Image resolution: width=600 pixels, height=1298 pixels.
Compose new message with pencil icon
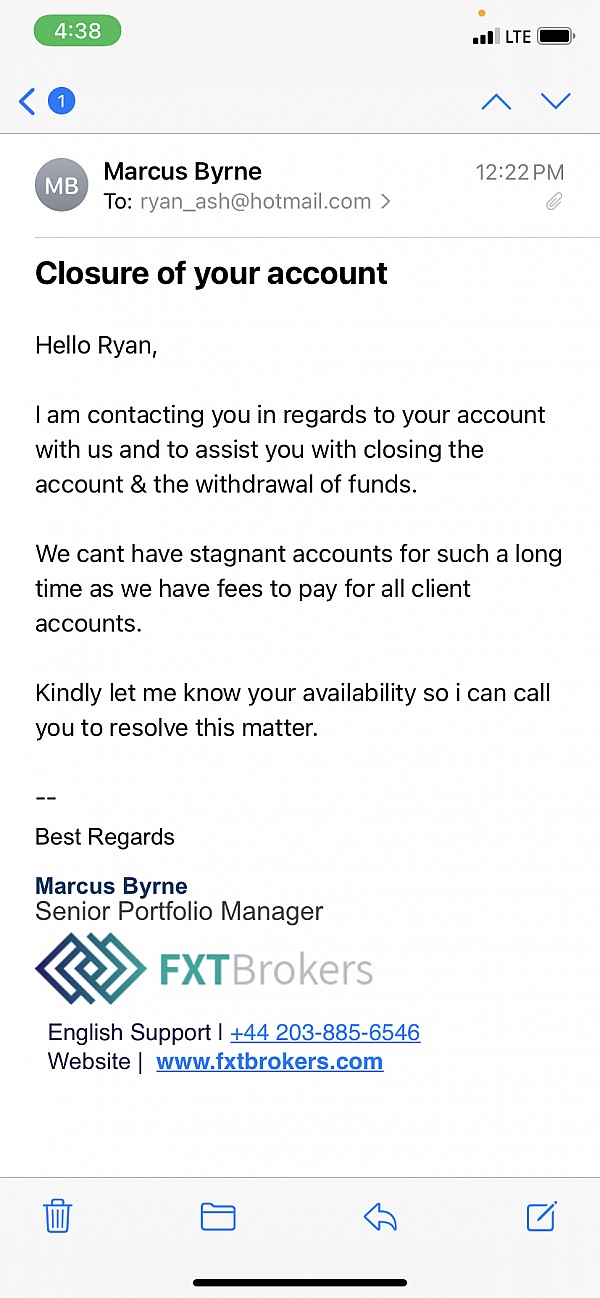[541, 1216]
